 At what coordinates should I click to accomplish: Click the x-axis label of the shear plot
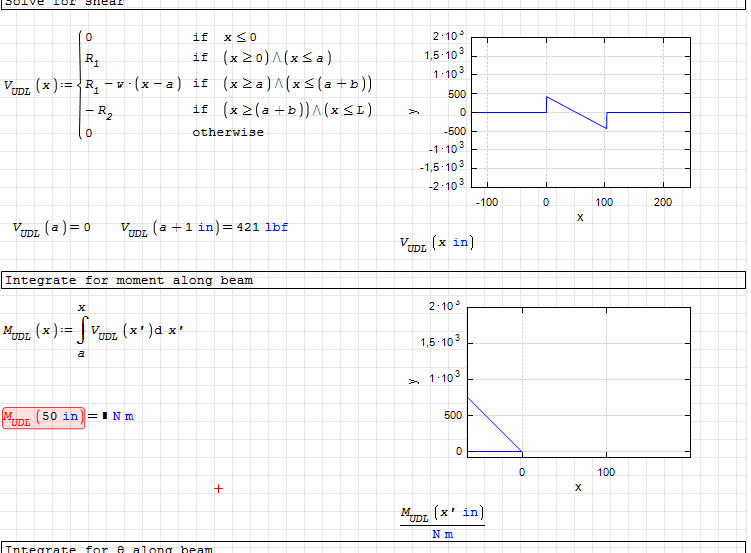click(x=579, y=217)
